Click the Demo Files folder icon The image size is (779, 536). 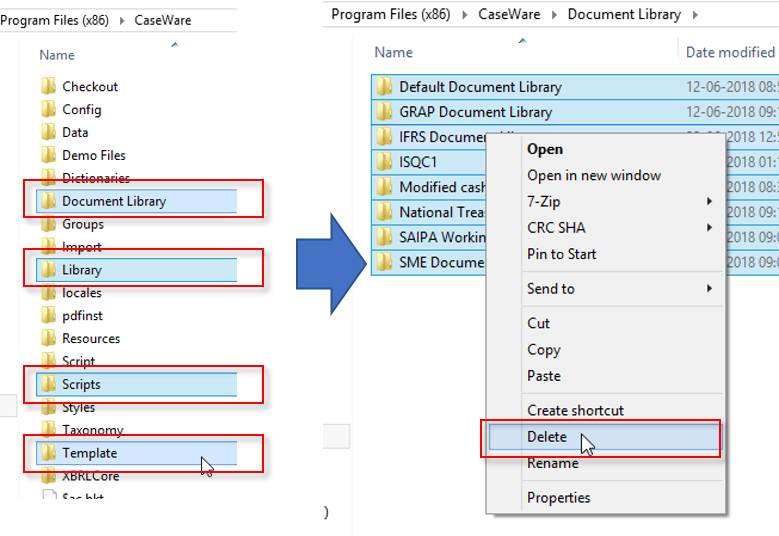(48, 155)
